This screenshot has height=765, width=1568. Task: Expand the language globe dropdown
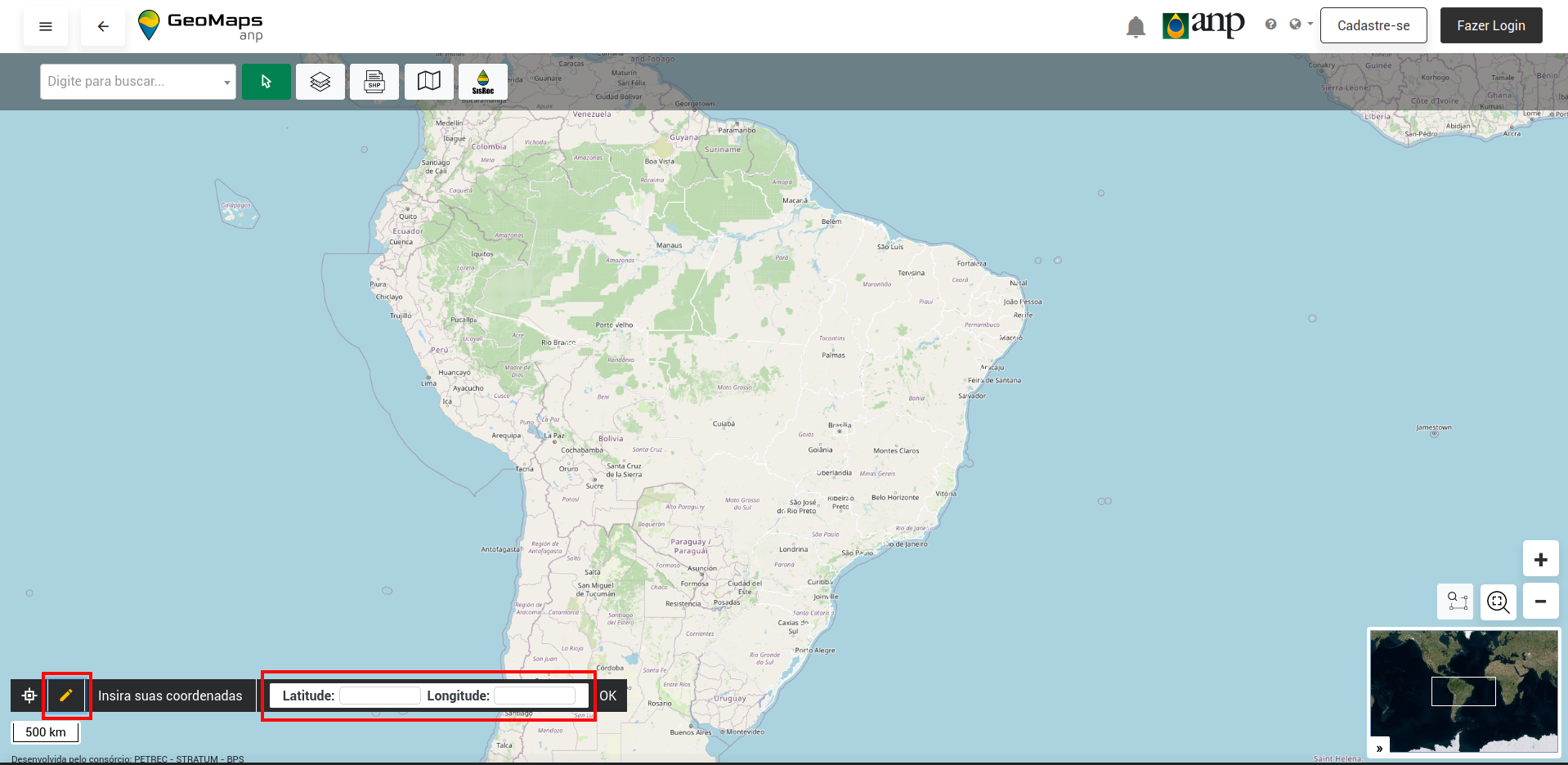click(1299, 24)
